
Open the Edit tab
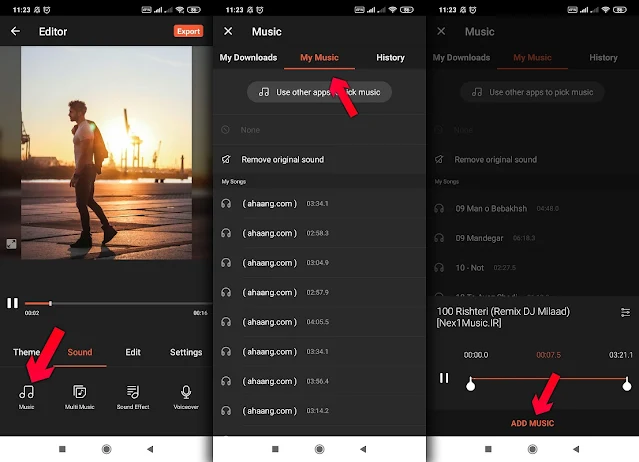(133, 352)
